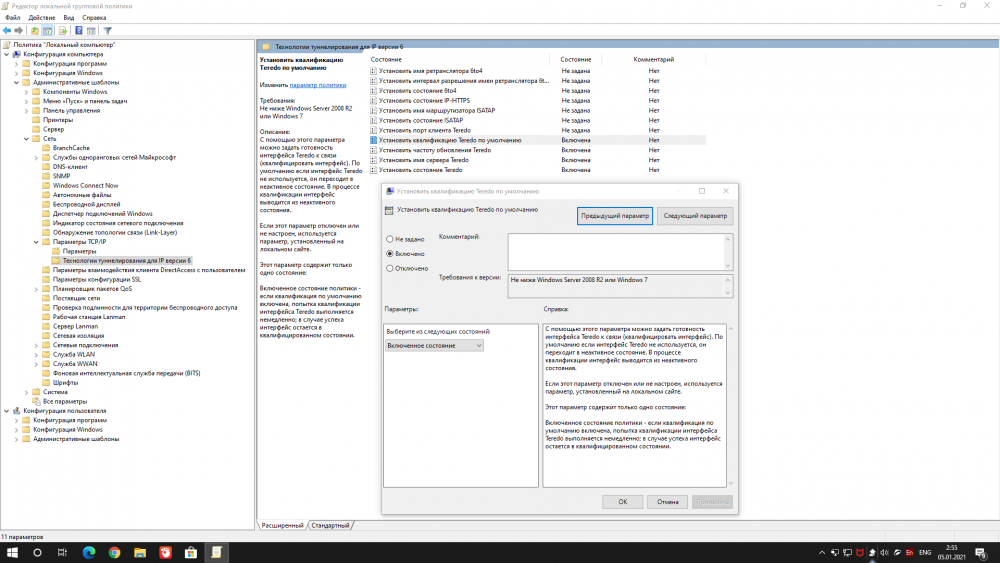Select 'Установить порт клиента Teredo' in list
Viewport: 1000px width, 563px height.
pyautogui.click(x=425, y=130)
